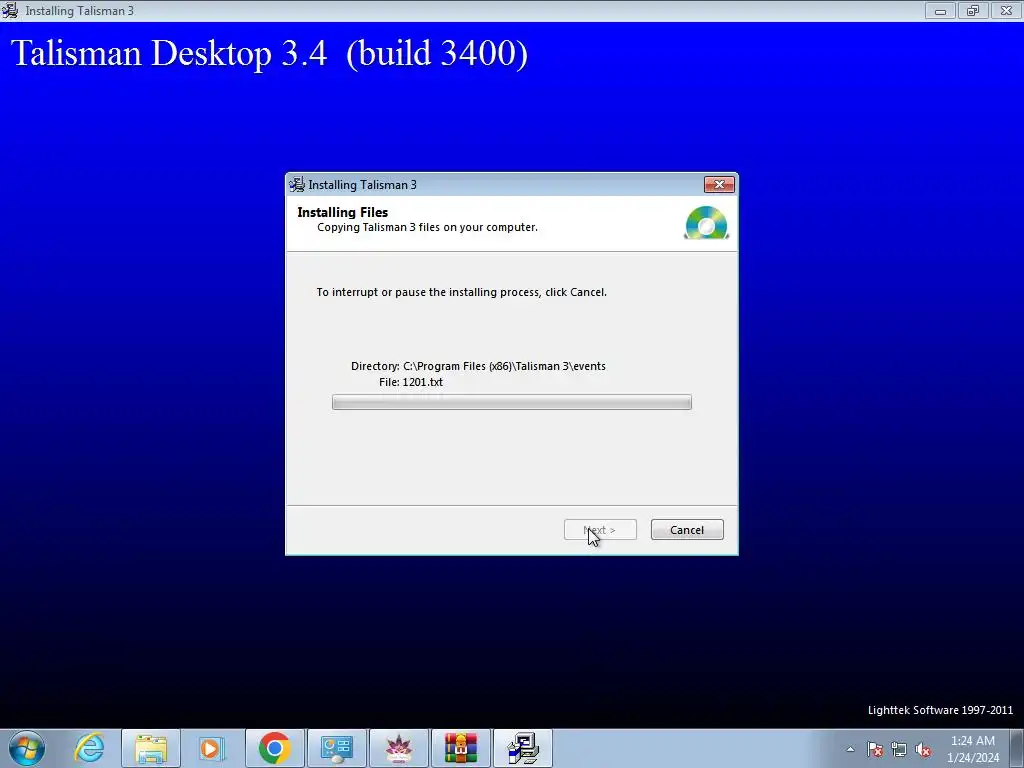Close the main Installing Talisman 3 window

click(1006, 10)
